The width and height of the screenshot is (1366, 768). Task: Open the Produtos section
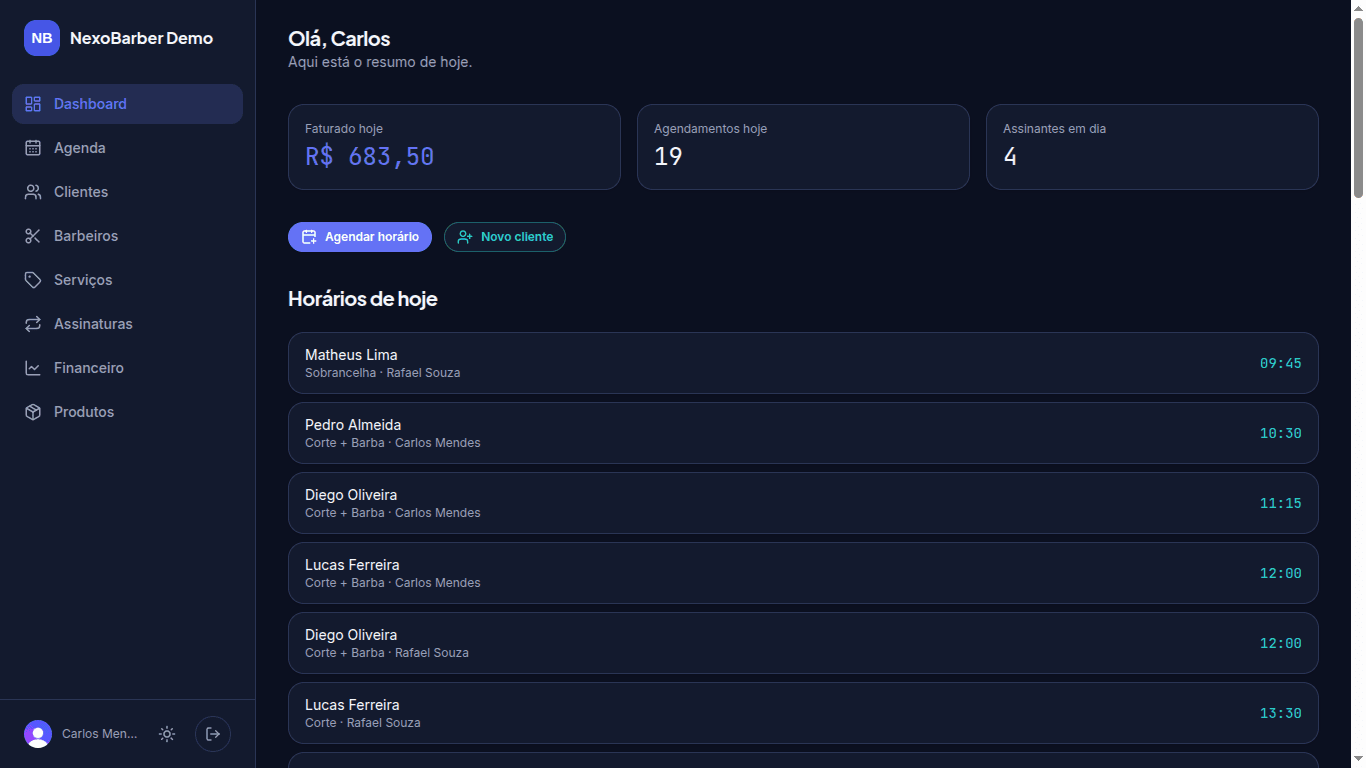127,412
